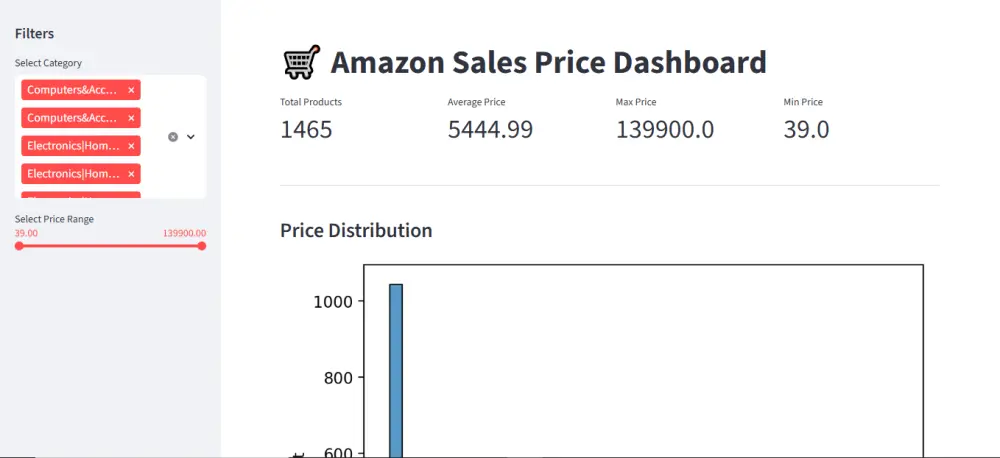The height and width of the screenshot is (458, 1000).
Task: Click the shopping cart emoji icon
Action: pyautogui.click(x=301, y=63)
